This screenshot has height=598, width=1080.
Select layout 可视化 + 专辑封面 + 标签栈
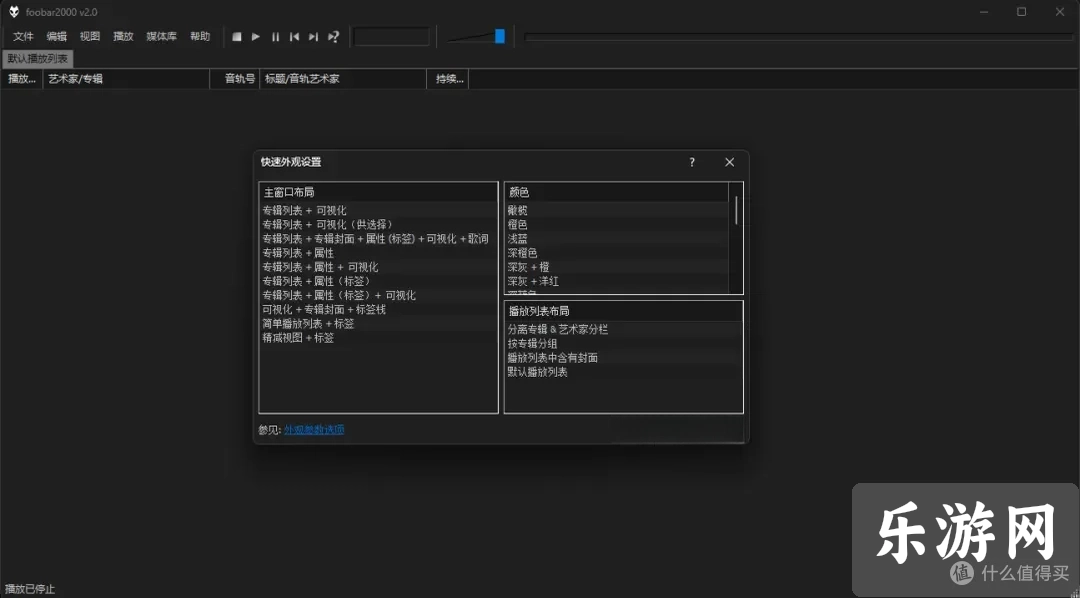pos(378,309)
